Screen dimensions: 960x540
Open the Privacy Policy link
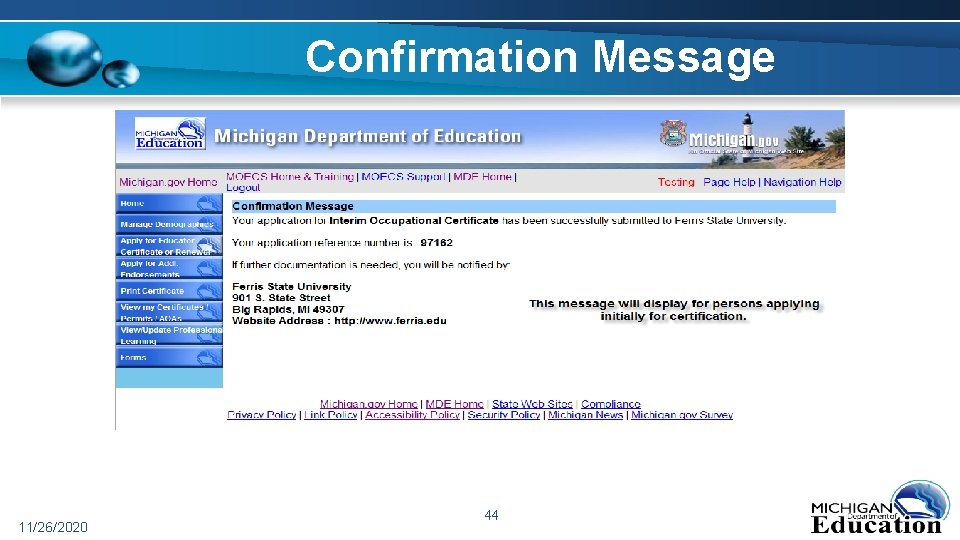point(261,414)
